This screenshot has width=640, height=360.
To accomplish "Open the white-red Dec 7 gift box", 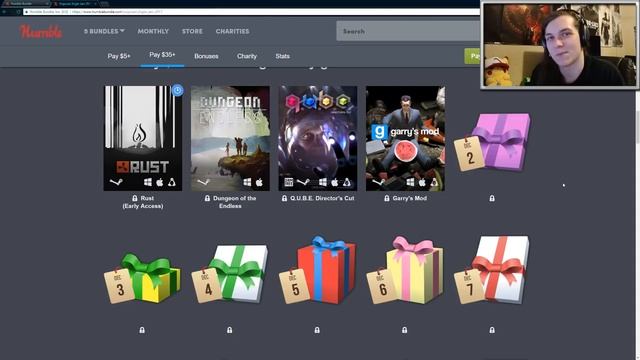I will pyautogui.click(x=492, y=270).
